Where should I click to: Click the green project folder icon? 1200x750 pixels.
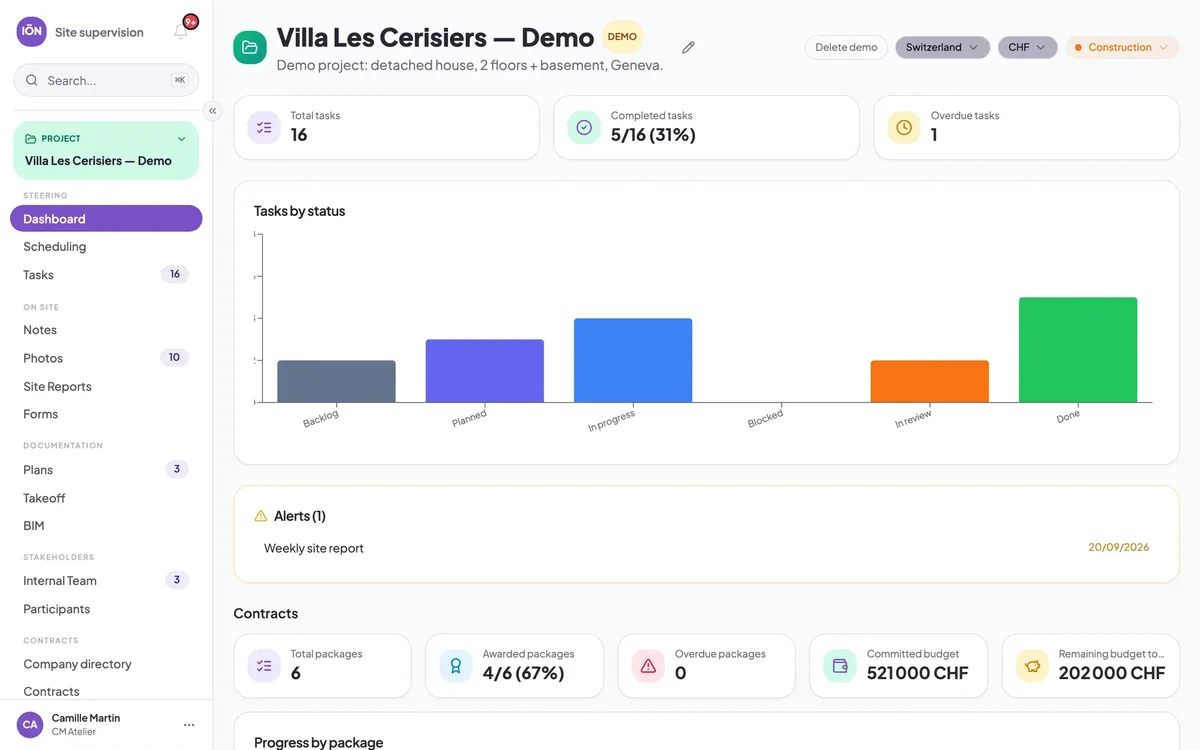pos(250,47)
